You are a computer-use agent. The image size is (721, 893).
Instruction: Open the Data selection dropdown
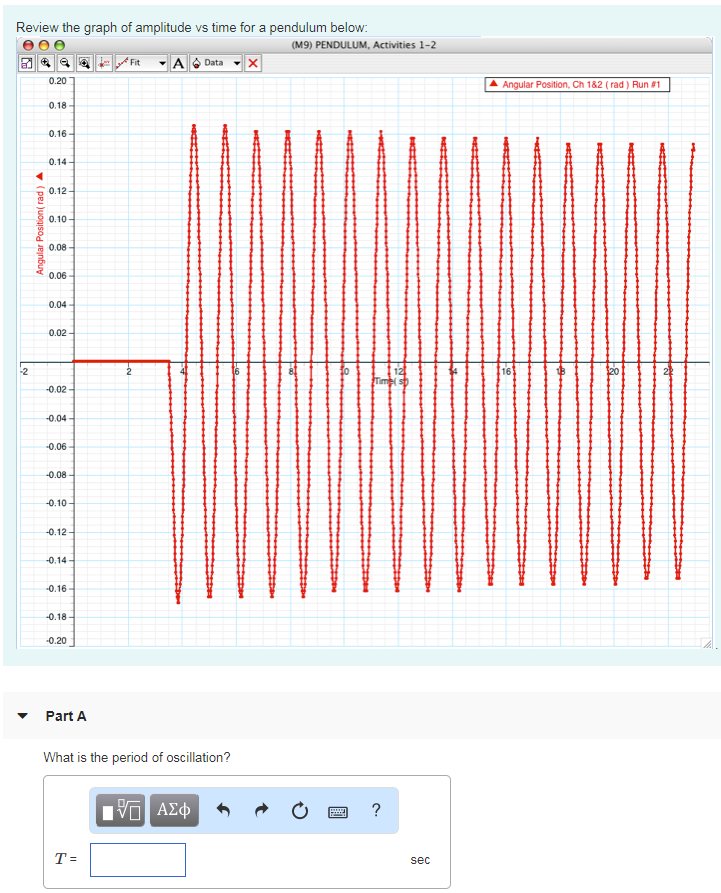click(216, 63)
